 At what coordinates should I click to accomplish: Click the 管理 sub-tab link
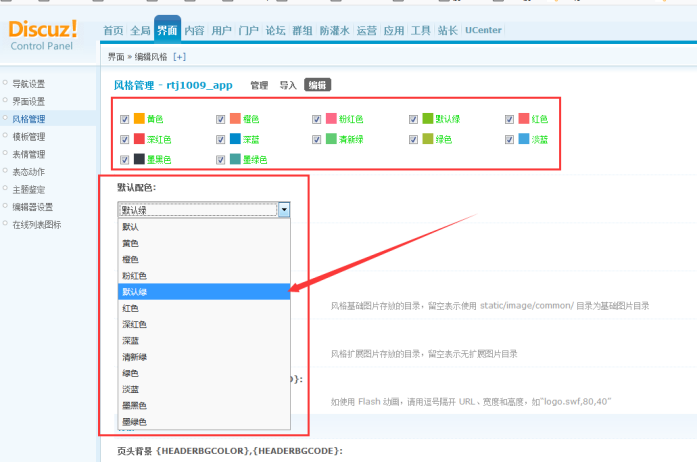(x=259, y=85)
